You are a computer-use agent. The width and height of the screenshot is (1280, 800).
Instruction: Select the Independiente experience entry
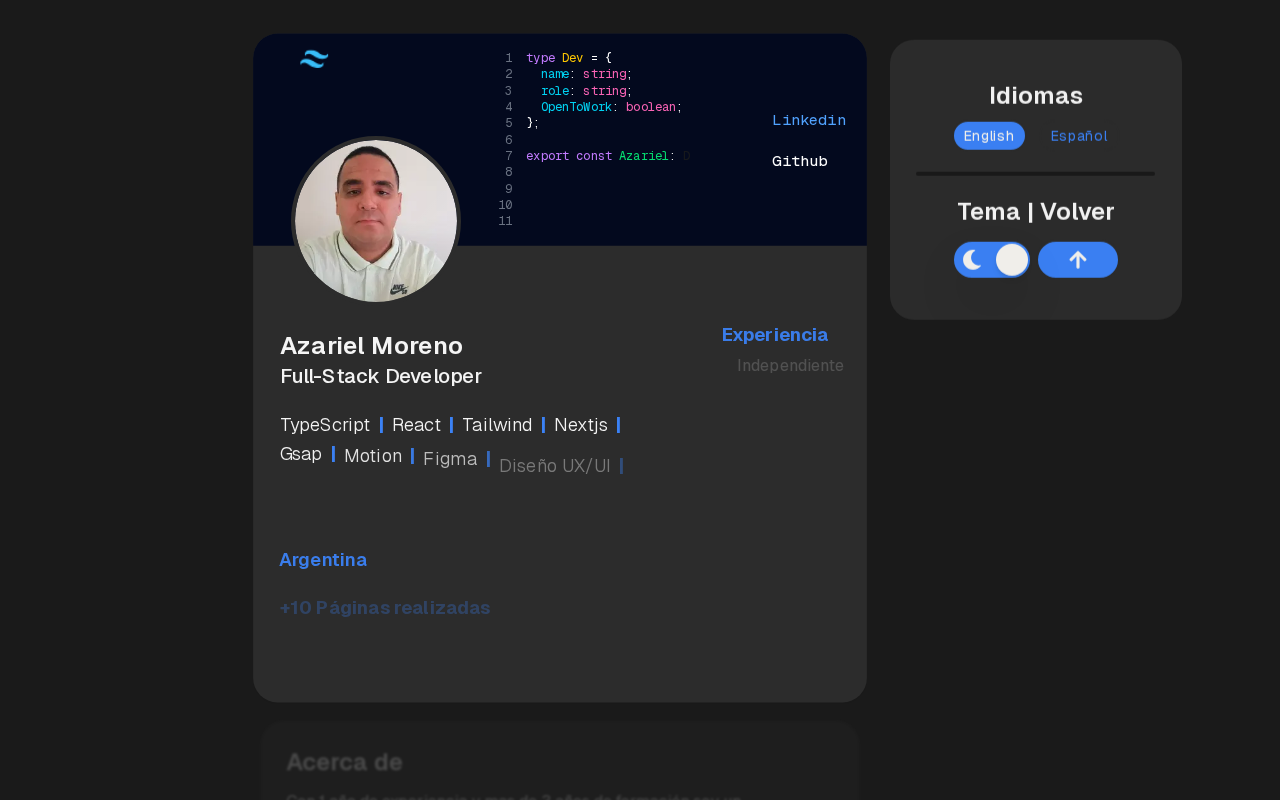point(790,365)
